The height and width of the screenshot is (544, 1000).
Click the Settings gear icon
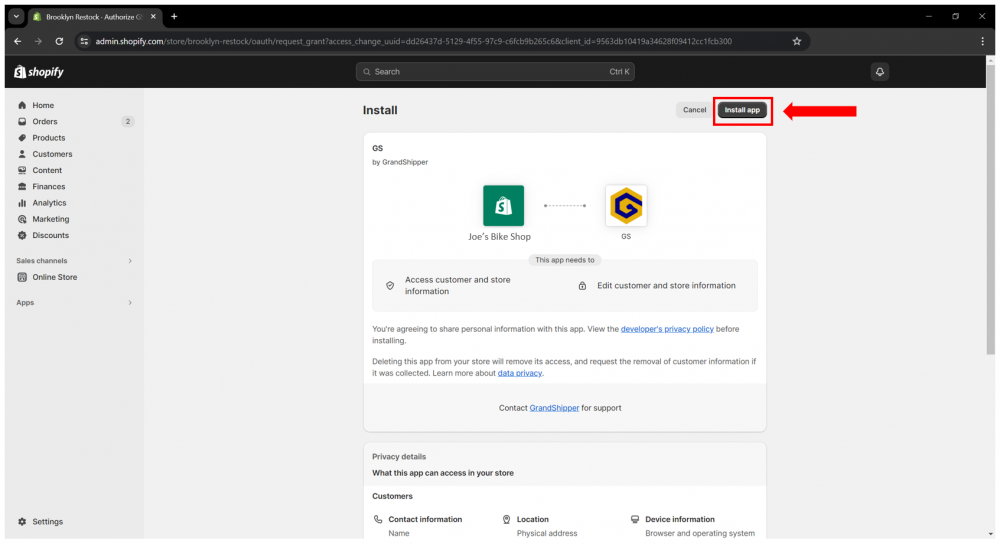pyautogui.click(x=22, y=522)
